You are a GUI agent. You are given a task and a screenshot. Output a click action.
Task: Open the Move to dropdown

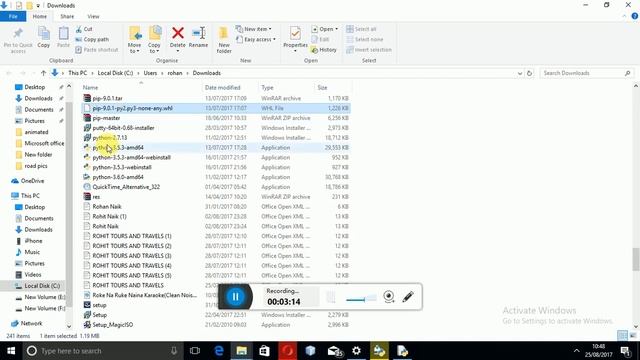[134, 40]
